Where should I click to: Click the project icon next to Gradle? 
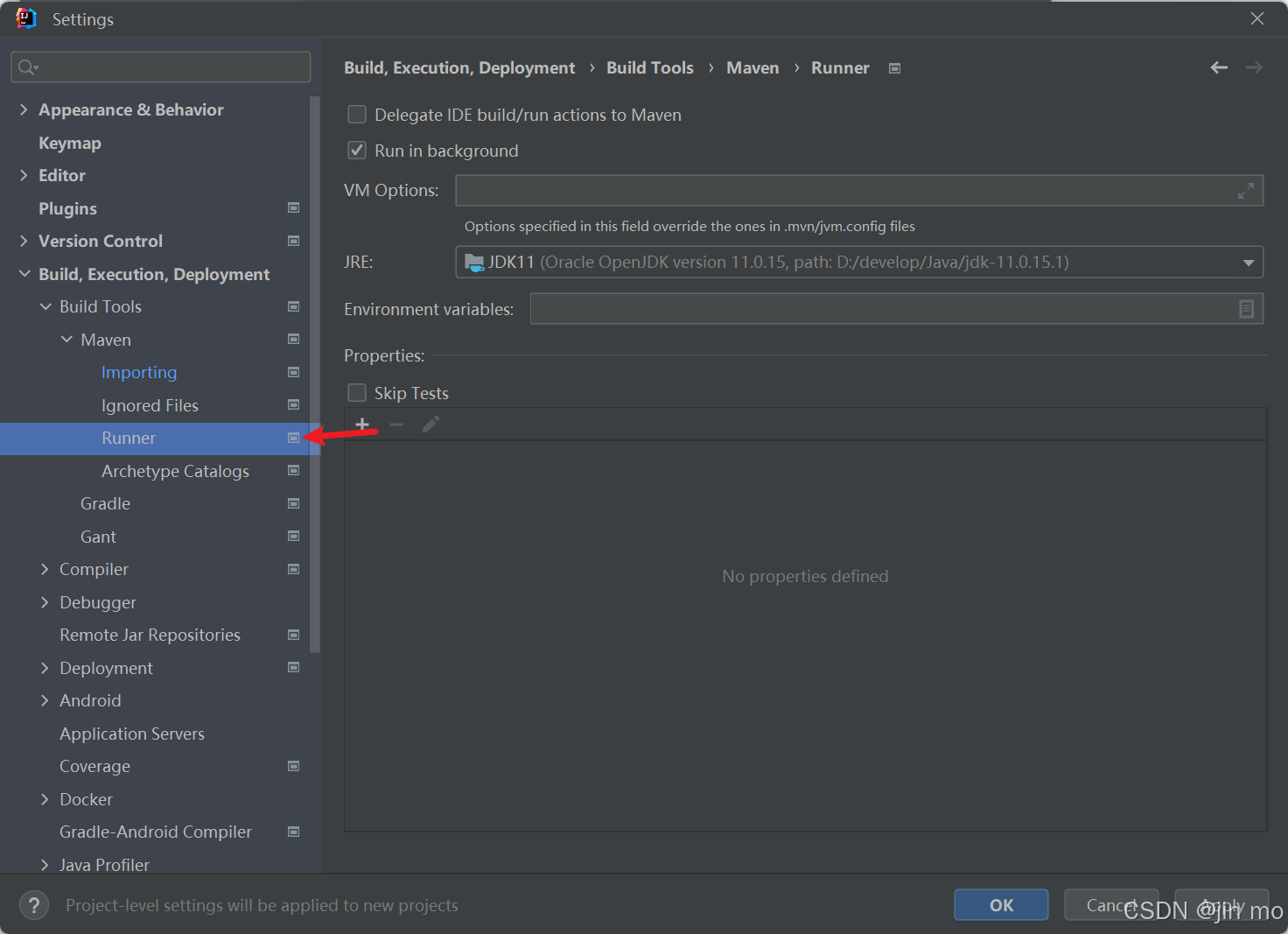294,503
